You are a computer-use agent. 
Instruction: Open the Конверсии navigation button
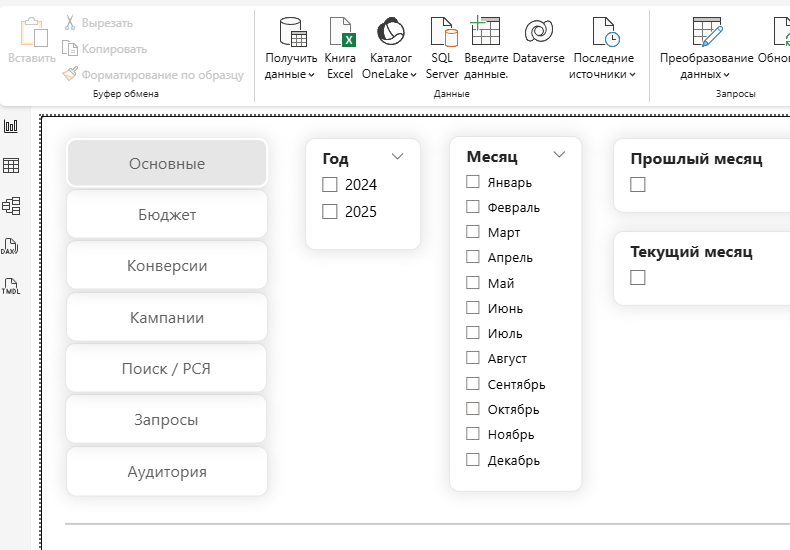[x=167, y=265]
